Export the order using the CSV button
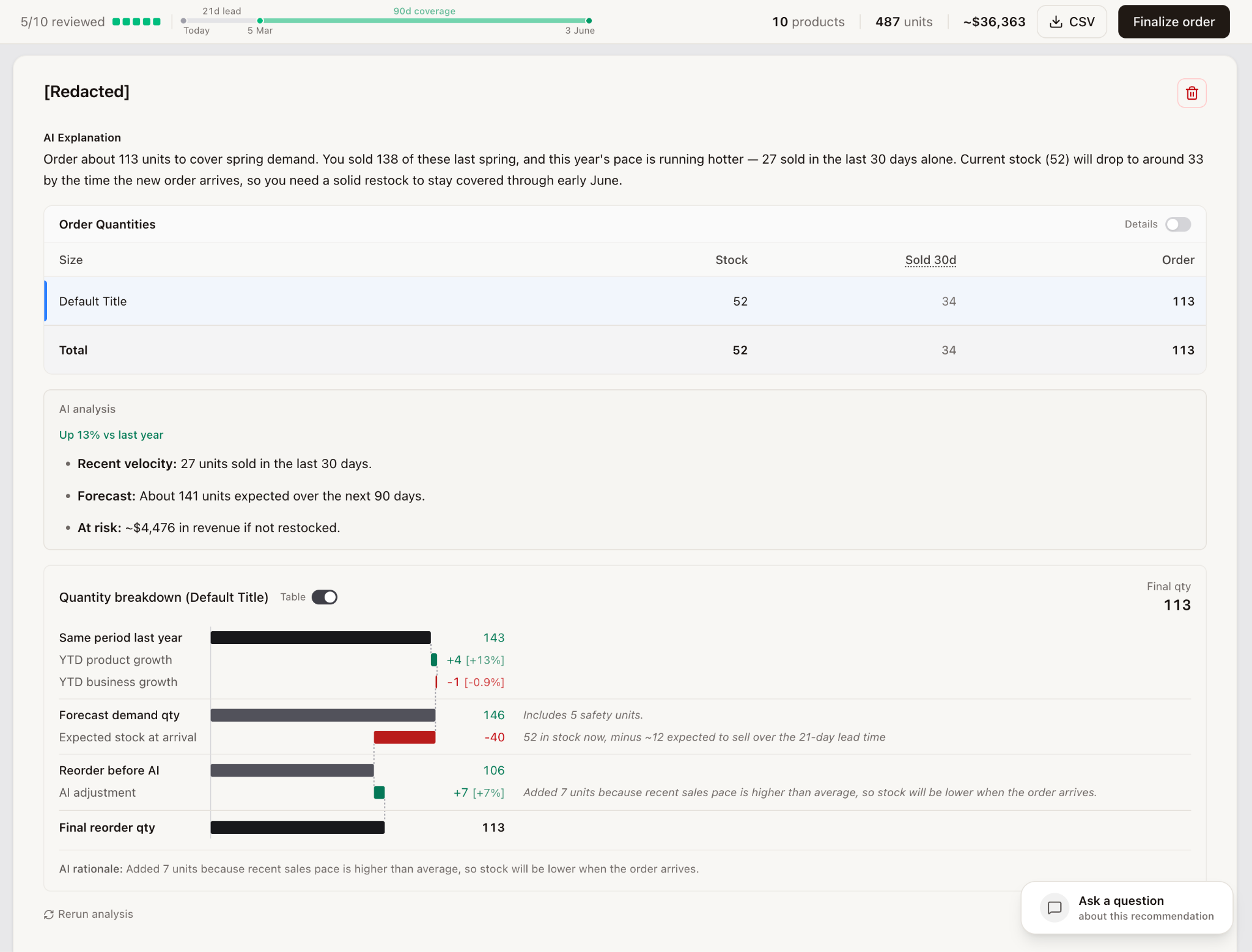The height and width of the screenshot is (952, 1252). (1072, 21)
